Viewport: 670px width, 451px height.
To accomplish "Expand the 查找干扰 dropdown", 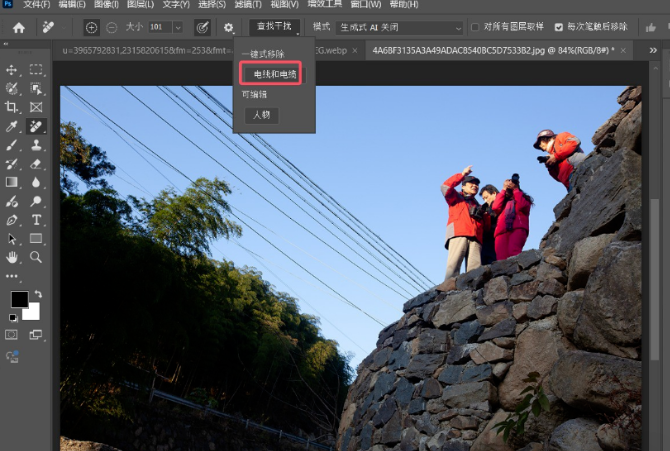I will click(275, 27).
